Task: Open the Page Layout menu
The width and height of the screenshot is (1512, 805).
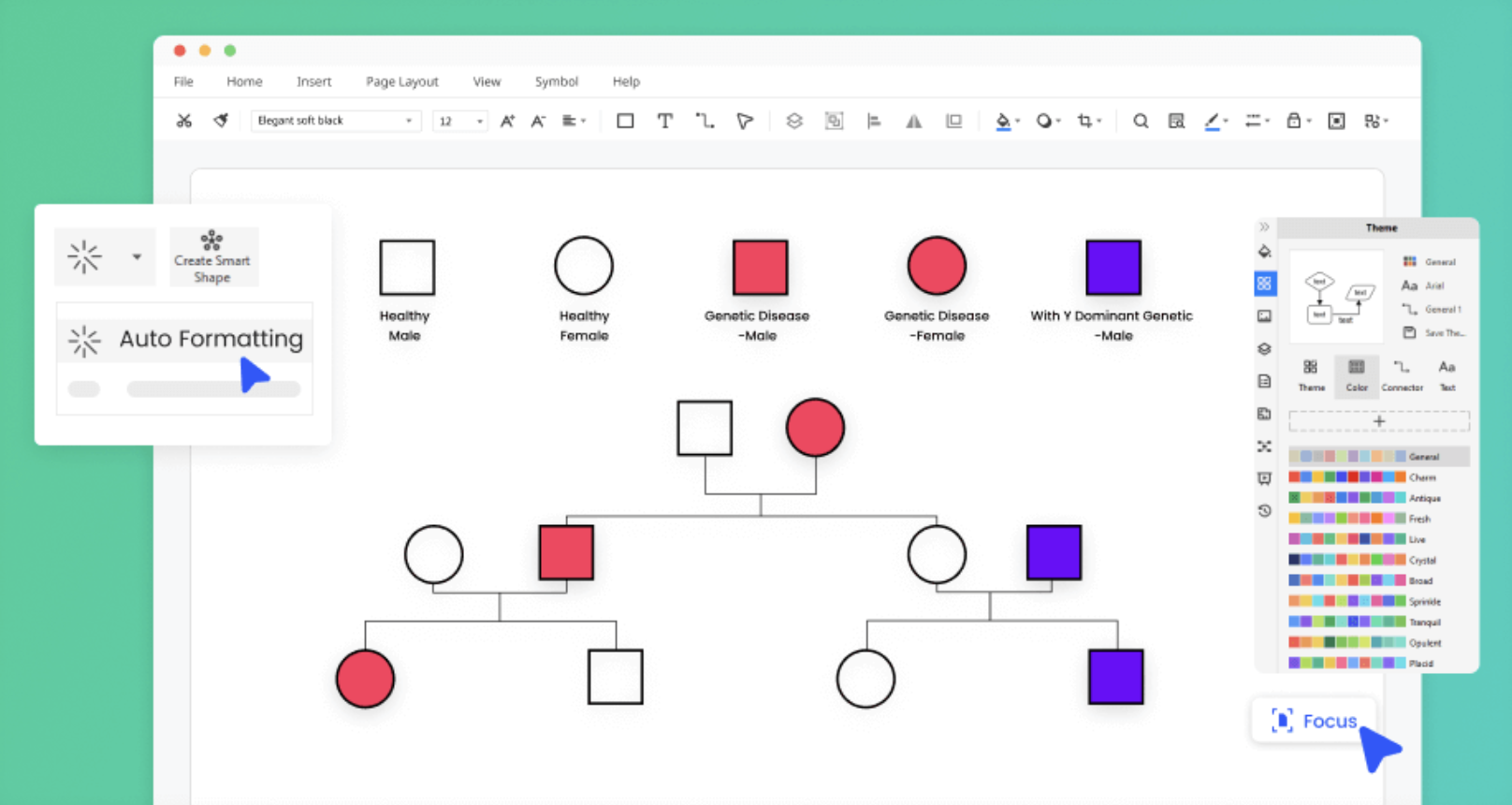Action: pyautogui.click(x=402, y=81)
